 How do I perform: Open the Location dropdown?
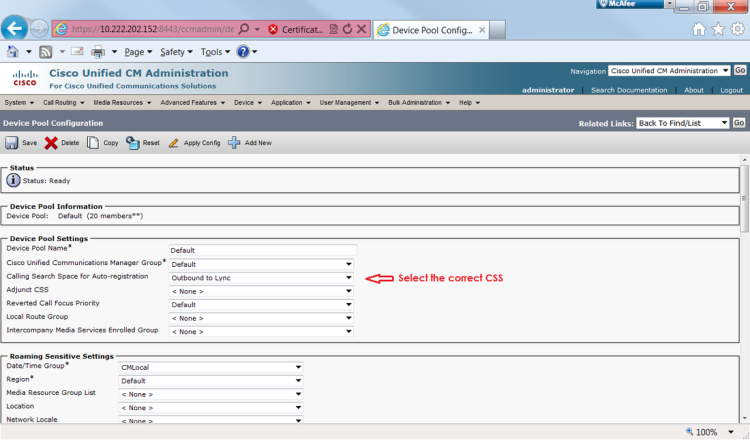click(210, 407)
